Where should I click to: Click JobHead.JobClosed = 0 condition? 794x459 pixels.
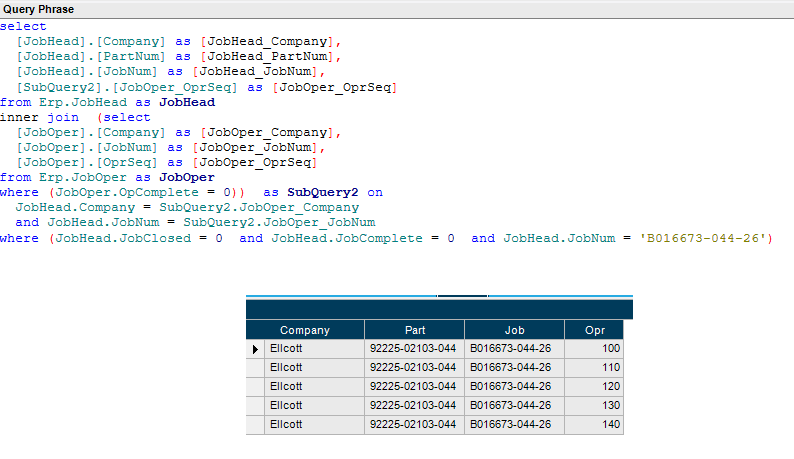click(x=139, y=238)
